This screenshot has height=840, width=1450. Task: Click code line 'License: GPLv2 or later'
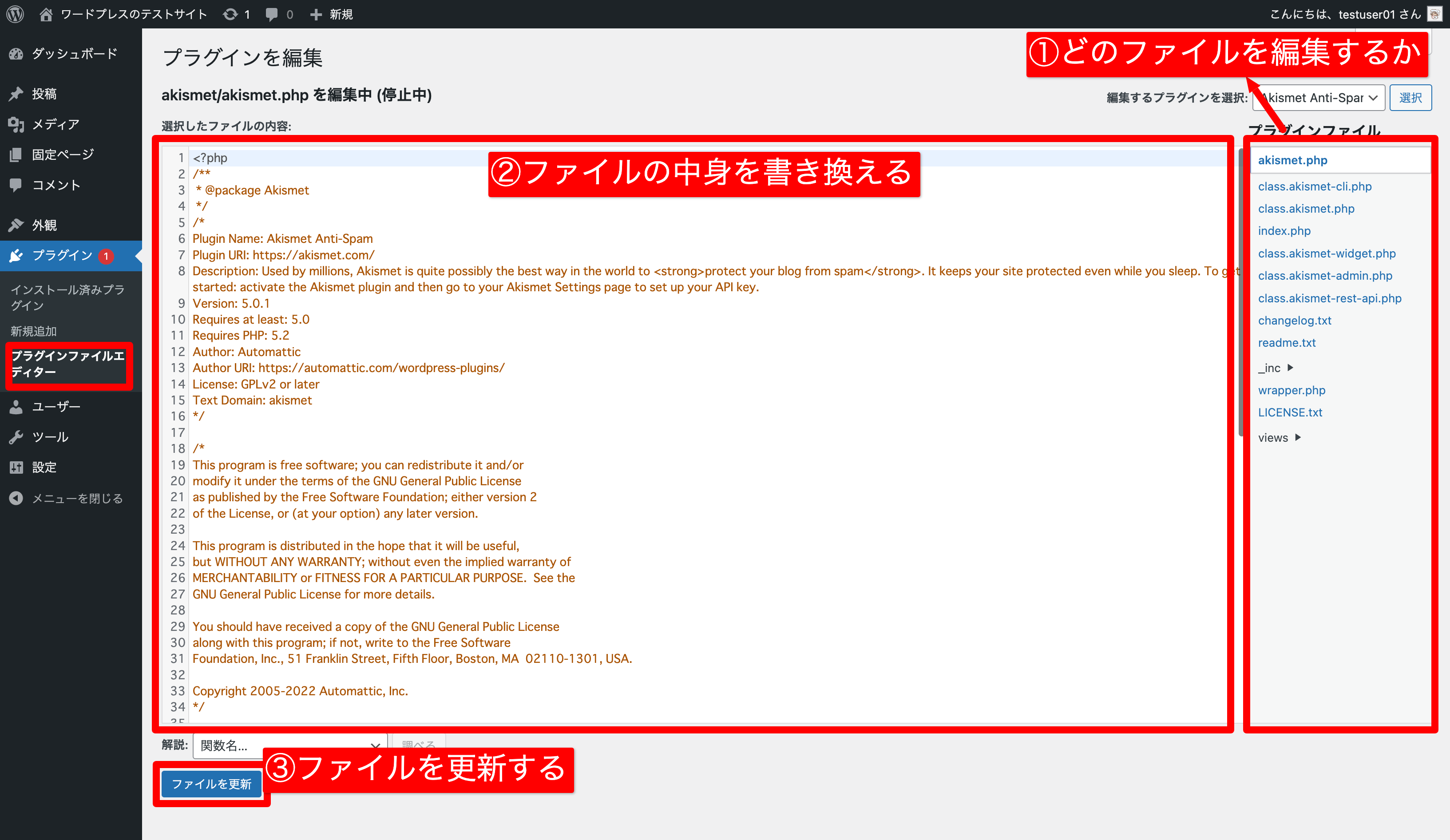pos(255,384)
